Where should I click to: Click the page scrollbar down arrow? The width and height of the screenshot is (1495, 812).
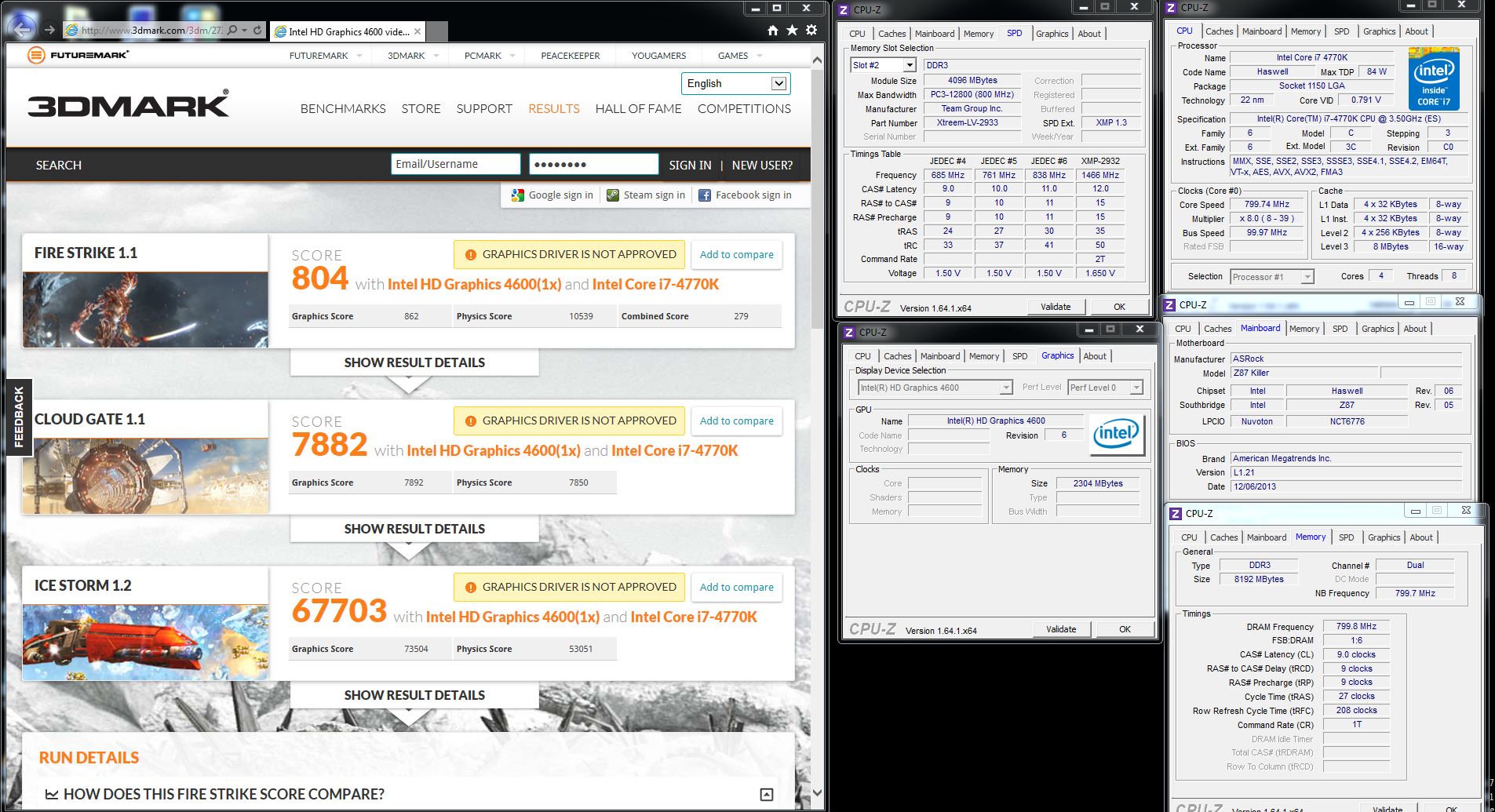tap(817, 792)
